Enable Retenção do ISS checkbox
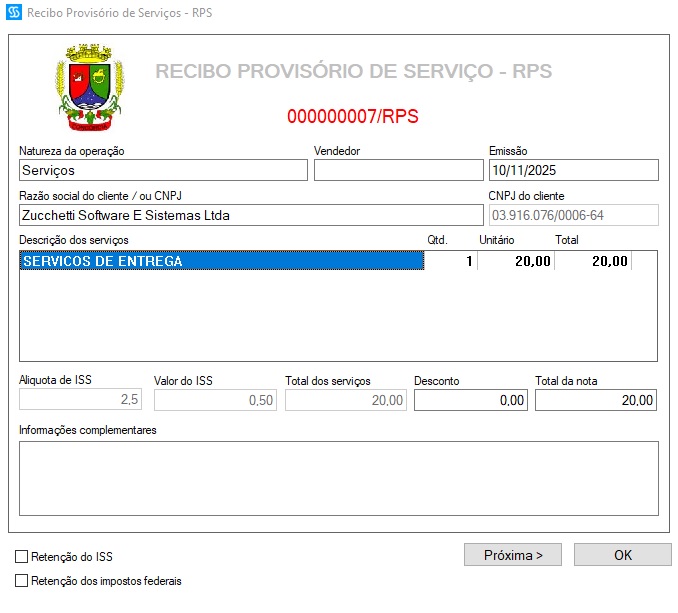This screenshot has height=613, width=678. tap(22, 556)
